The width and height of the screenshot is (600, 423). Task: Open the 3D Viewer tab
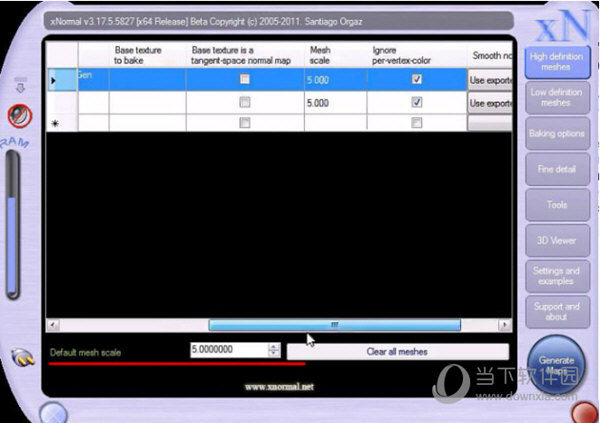click(x=557, y=240)
